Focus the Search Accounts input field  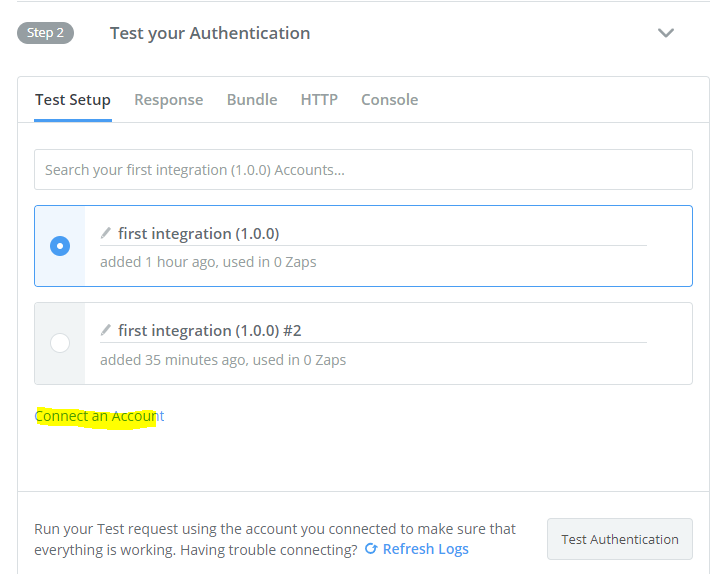pos(363,170)
